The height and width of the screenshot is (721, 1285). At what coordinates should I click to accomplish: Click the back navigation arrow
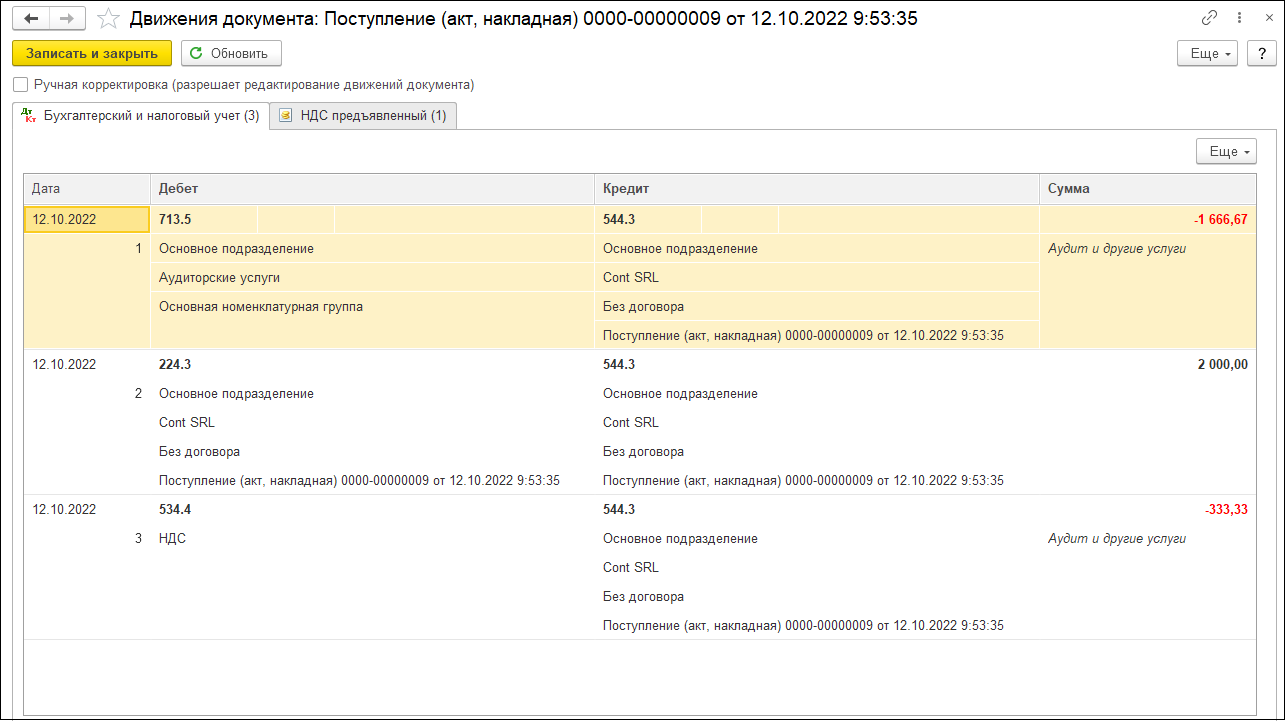pos(31,19)
